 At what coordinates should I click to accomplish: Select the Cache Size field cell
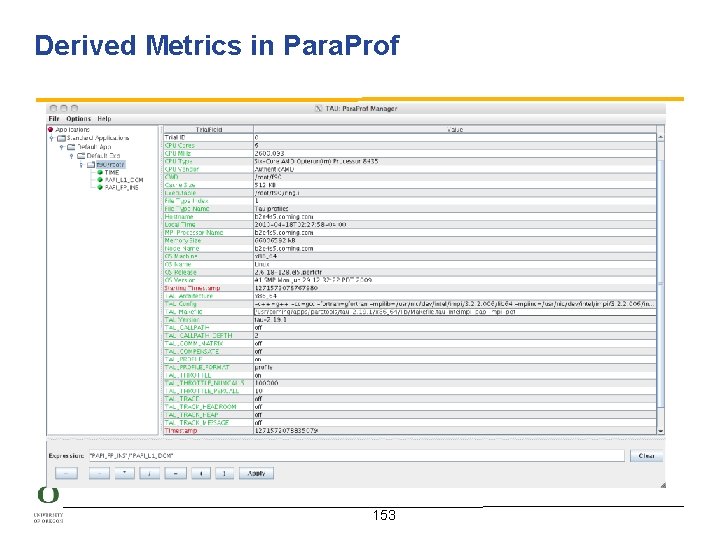(x=208, y=185)
